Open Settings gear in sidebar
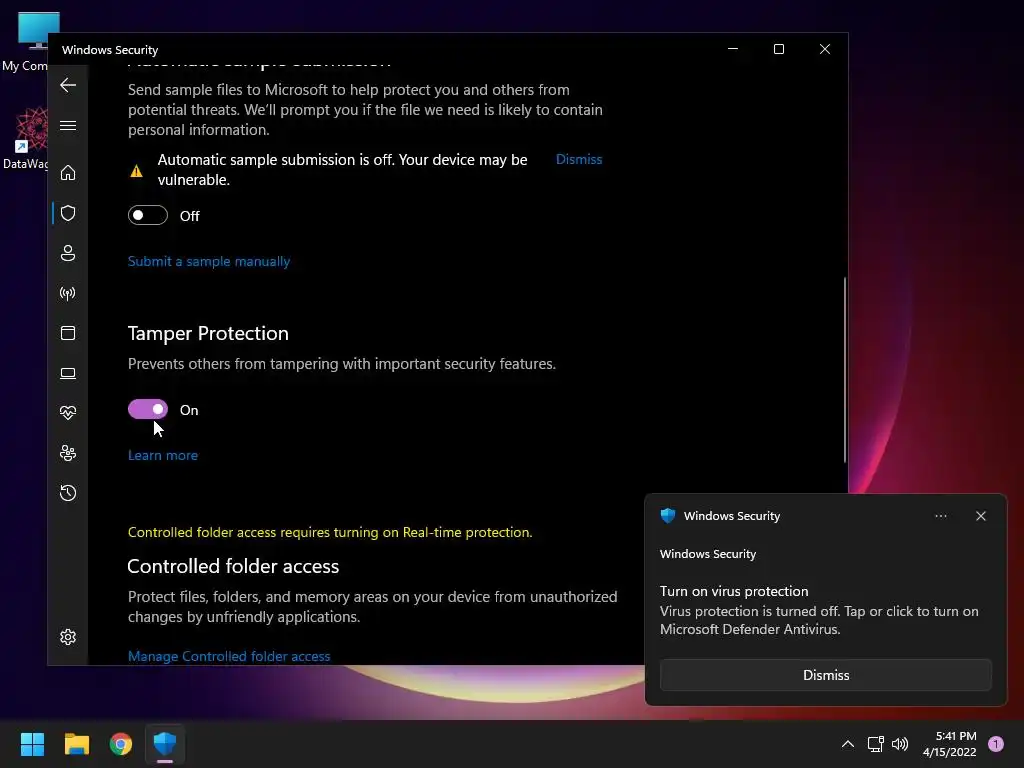 point(68,637)
